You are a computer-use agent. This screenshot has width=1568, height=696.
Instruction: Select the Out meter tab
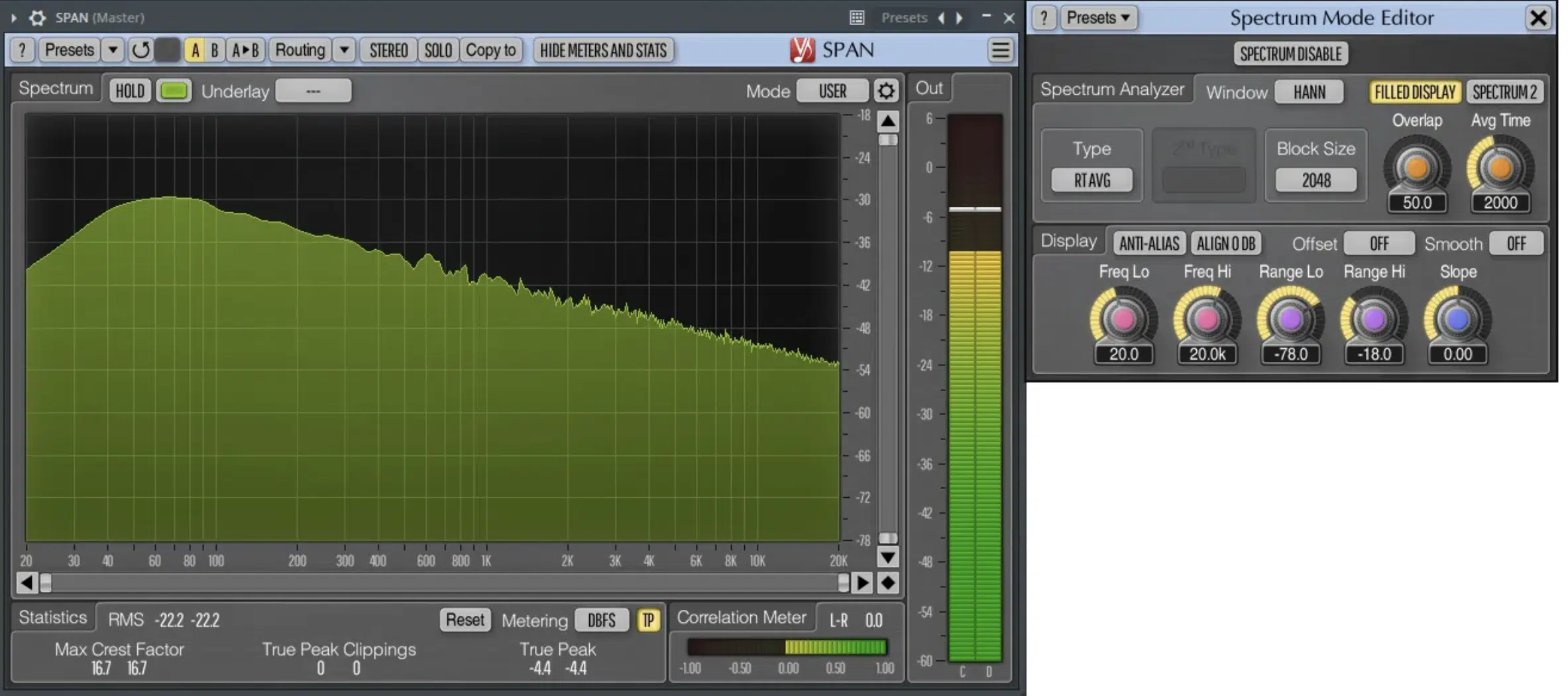(929, 88)
